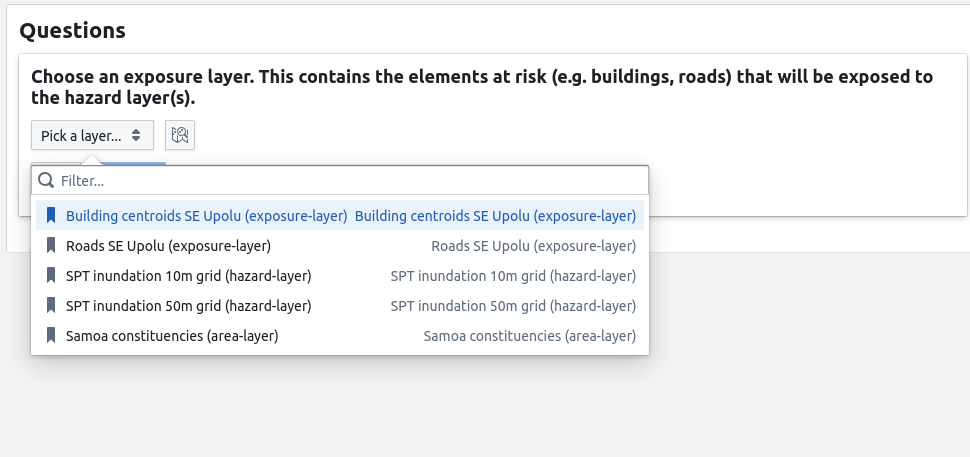Click bookmark icon beside SPT inundation 10m grid
Screen dimensions: 970x457
click(51, 276)
